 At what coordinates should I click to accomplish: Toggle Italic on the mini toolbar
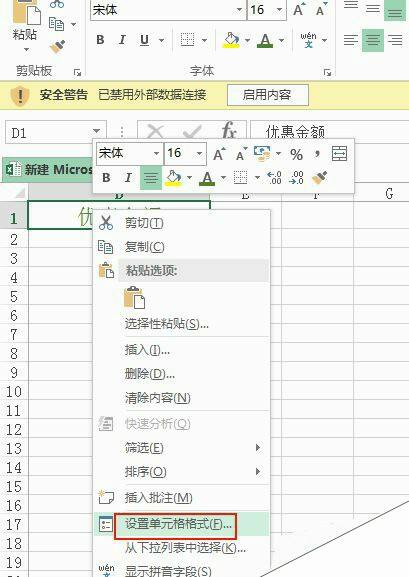(128, 178)
